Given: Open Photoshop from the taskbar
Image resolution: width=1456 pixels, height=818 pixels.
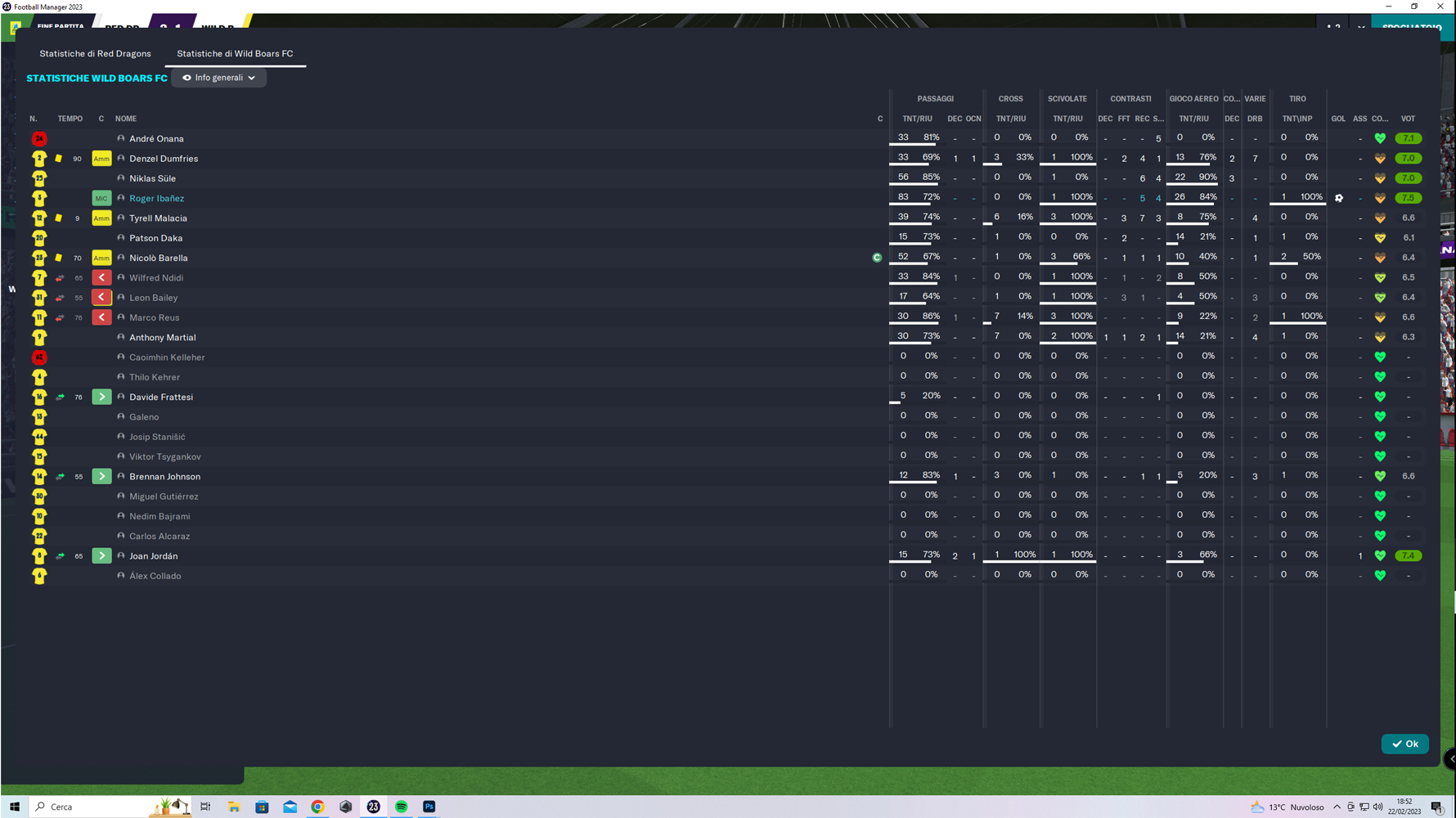Looking at the screenshot, I should coord(429,807).
